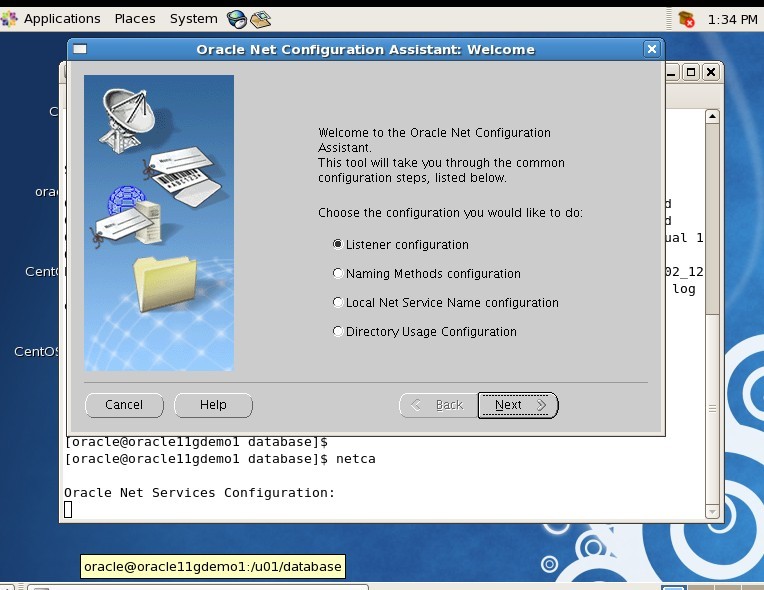Viewport: 764px width, 590px height.
Task: Click terminal scrollbar up arrow
Action: coord(712,116)
